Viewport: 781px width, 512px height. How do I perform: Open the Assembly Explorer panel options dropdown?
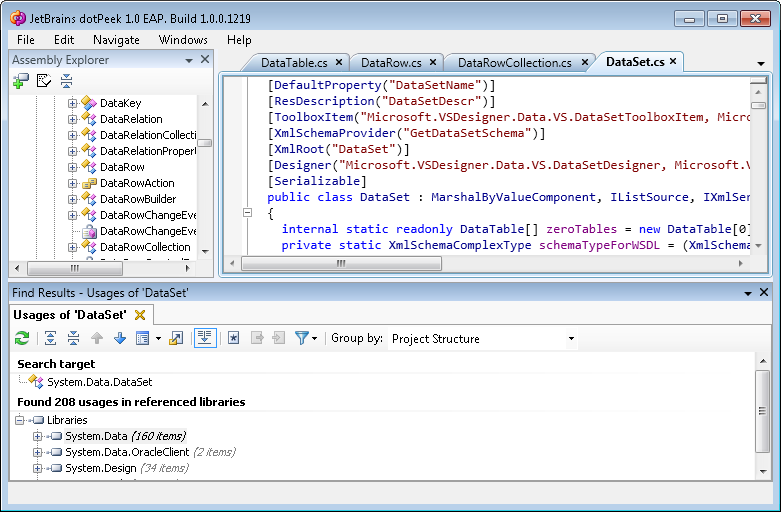[x=189, y=60]
